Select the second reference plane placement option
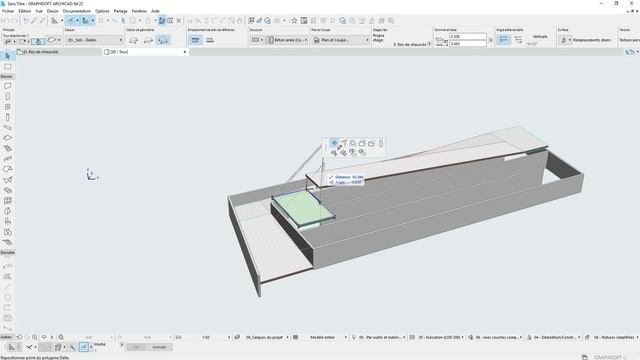The width and height of the screenshot is (640, 360). (x=210, y=40)
